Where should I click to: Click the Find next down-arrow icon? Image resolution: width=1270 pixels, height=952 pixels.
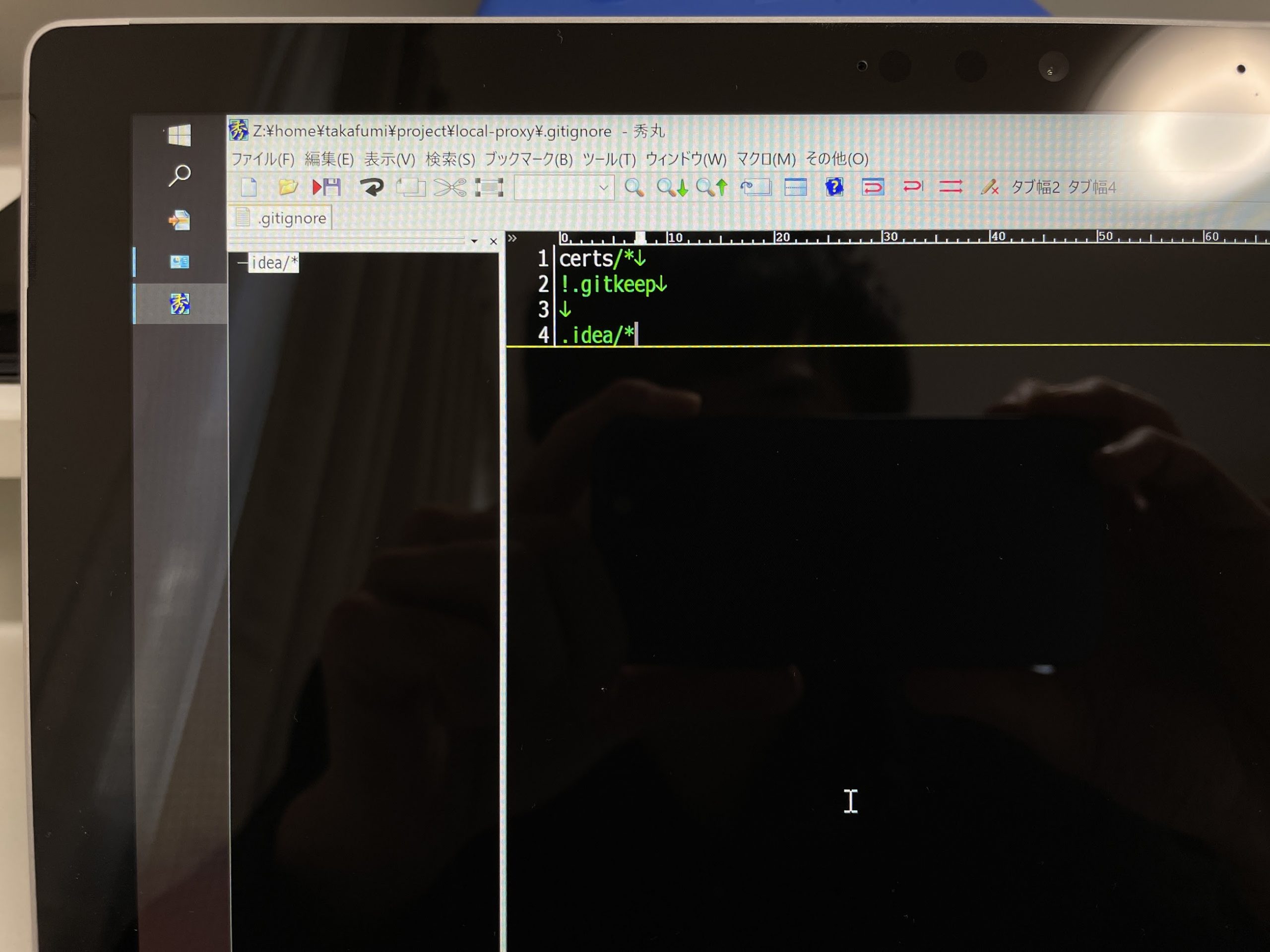pyautogui.click(x=672, y=187)
